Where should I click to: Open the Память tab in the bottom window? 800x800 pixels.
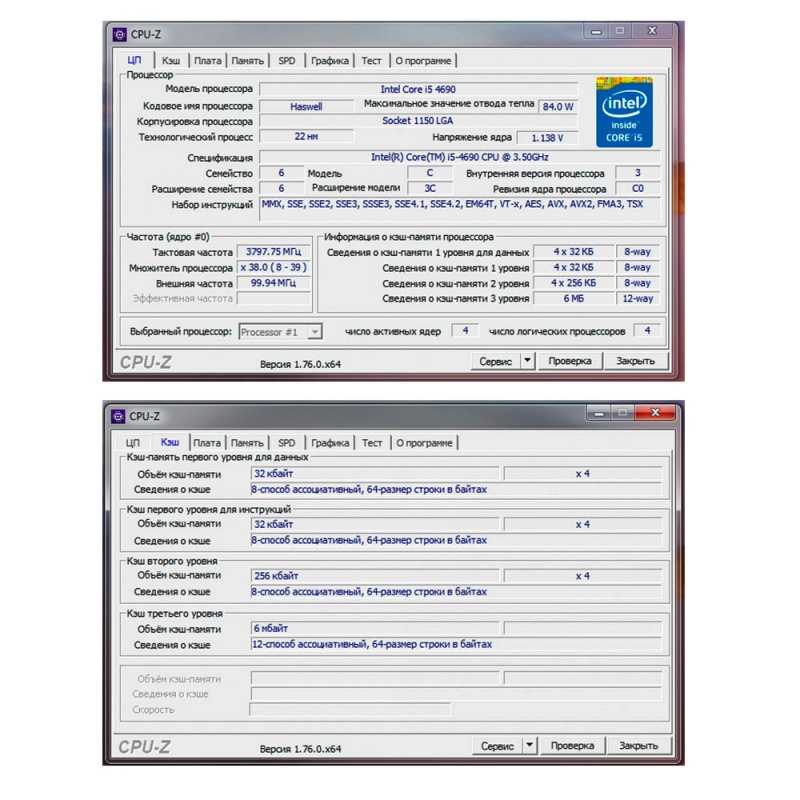coord(247,443)
